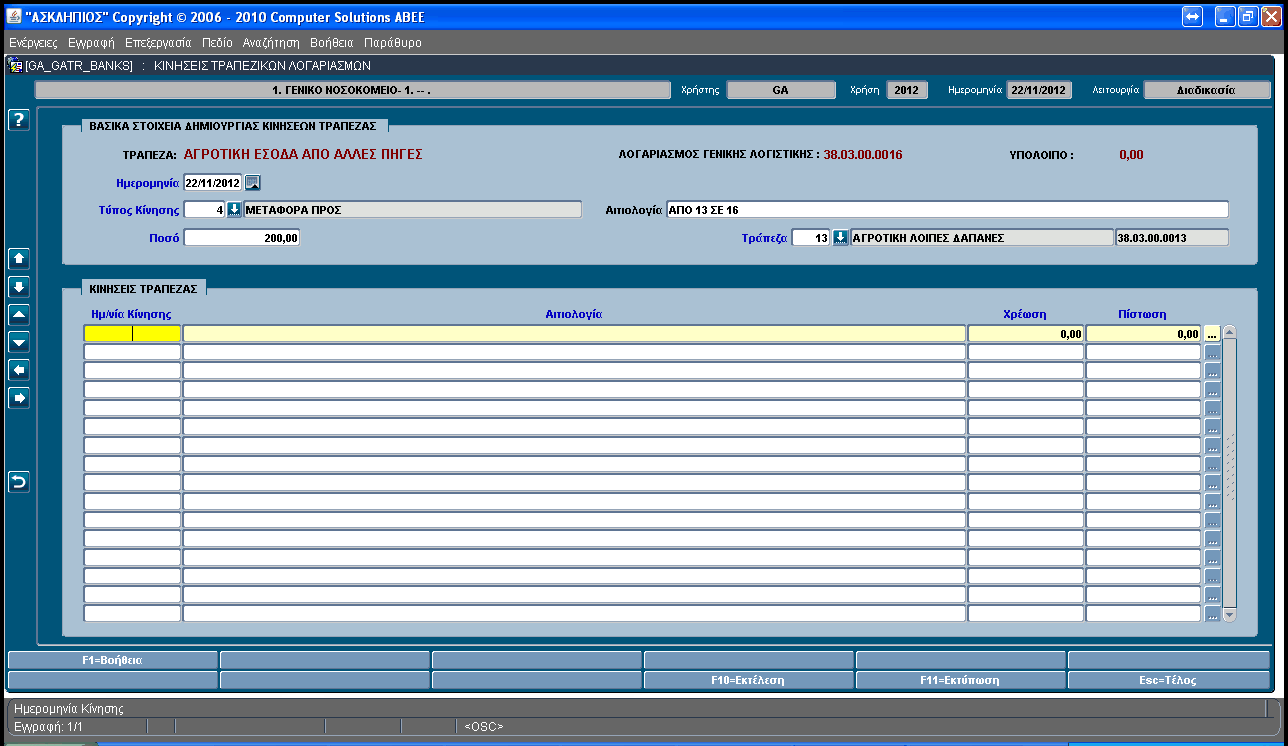Click the curved return arrow sidebar icon
1288x746 pixels.
pos(19,482)
